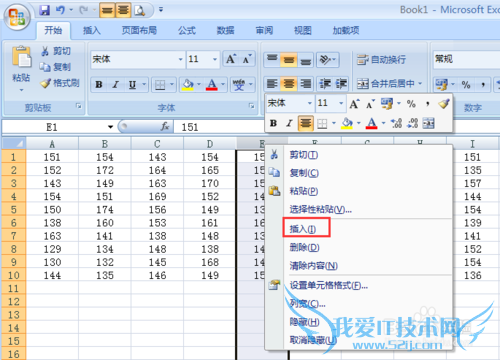Viewport: 500px width, 360px height.
Task: Increase font size in ribbon font group
Action: point(231,59)
